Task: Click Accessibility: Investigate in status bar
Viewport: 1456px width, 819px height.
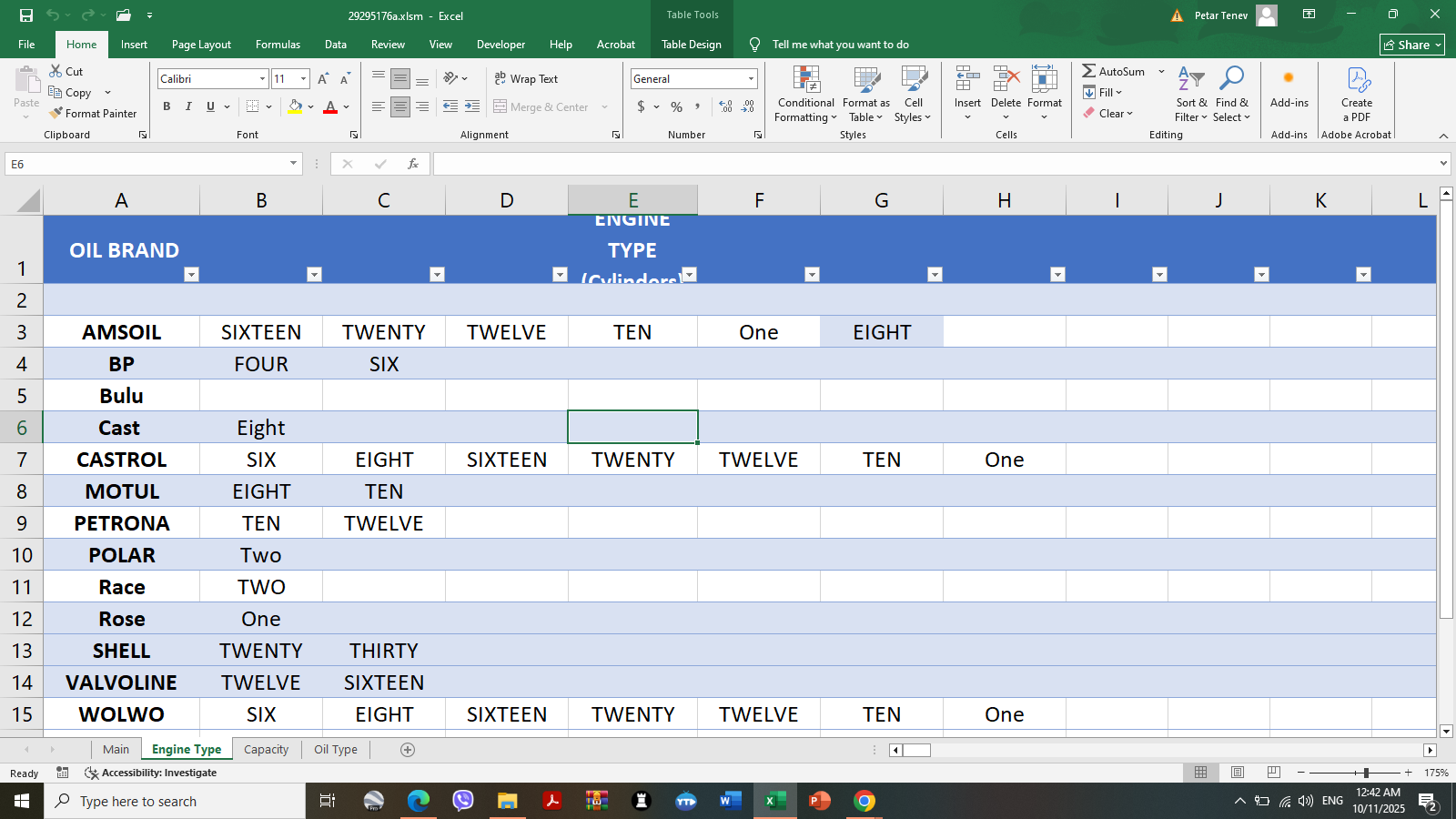Action: [x=151, y=773]
